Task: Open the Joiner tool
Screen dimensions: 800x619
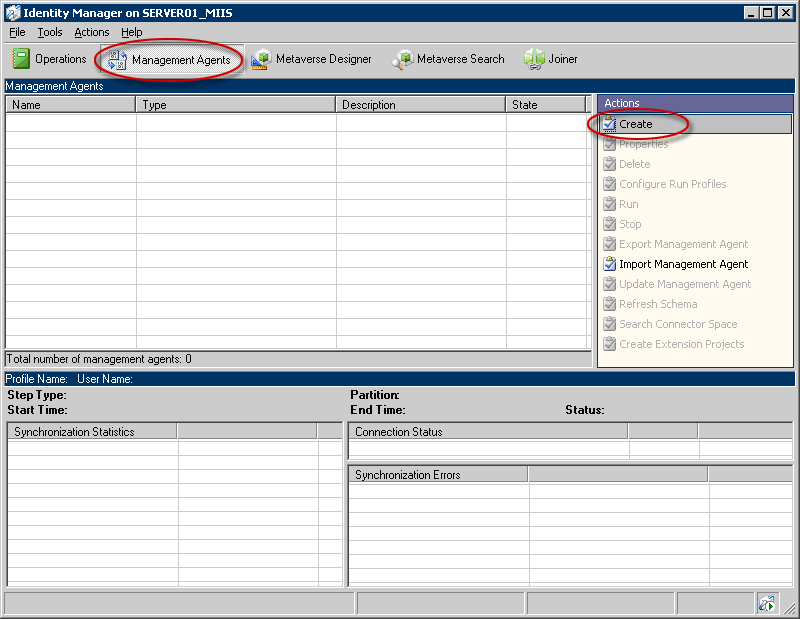Action: [x=530, y=58]
